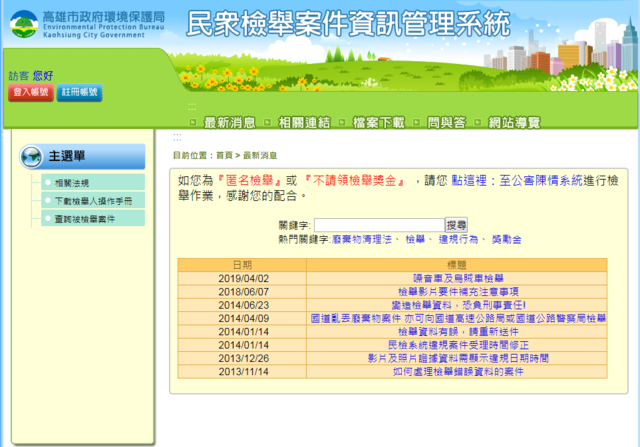640x447 pixels.
Task: Open the 檢舉影片要件補充注意事項 news item
Action: pos(458,292)
